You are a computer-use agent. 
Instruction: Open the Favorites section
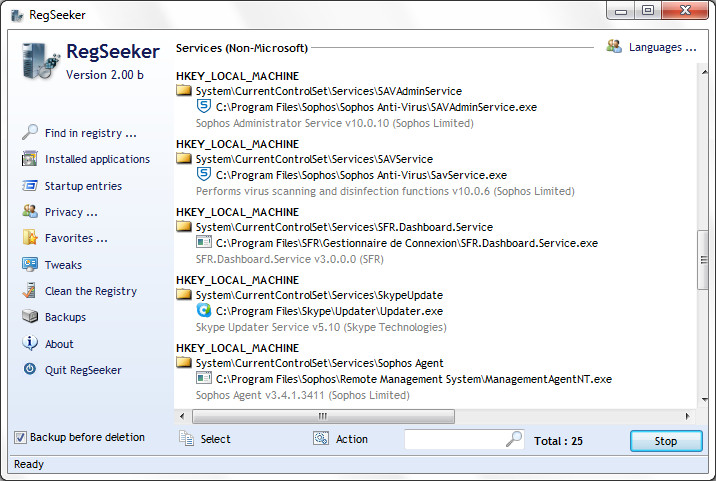[x=76, y=238]
